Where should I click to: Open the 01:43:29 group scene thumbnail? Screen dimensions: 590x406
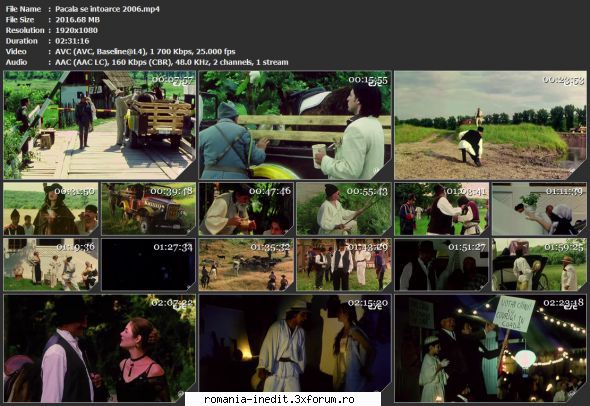click(344, 265)
